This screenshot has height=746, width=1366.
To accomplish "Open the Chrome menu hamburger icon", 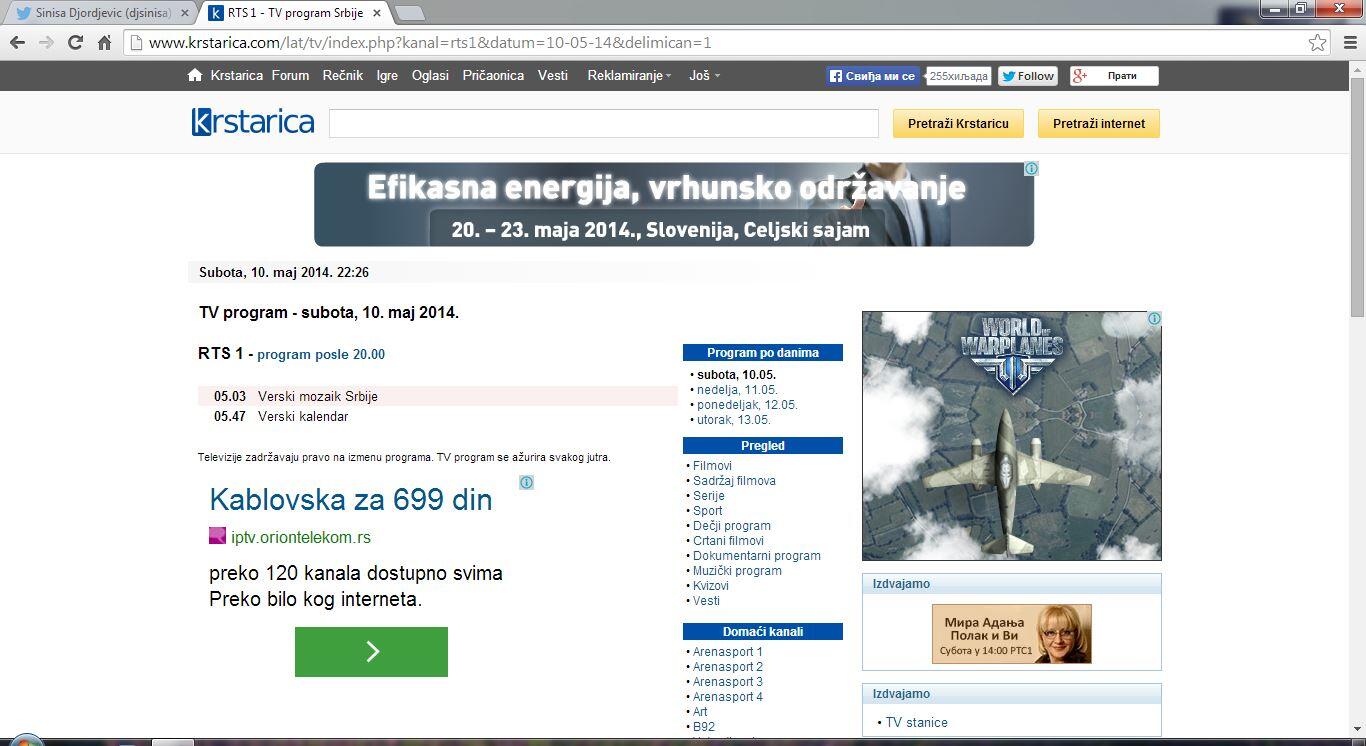I will coord(1349,43).
